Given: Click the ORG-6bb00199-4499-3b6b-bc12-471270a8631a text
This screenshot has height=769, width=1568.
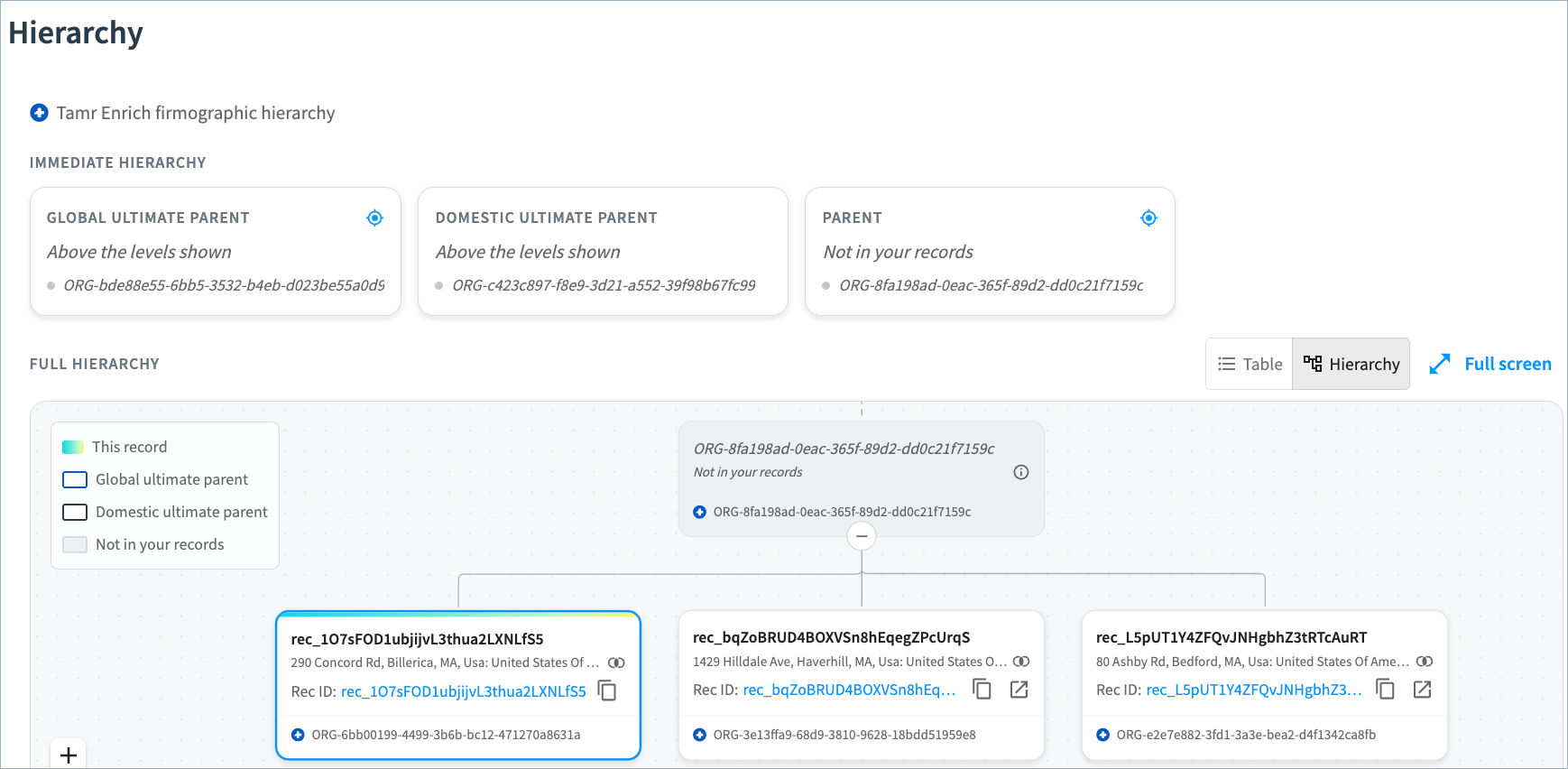Looking at the screenshot, I should 446,735.
